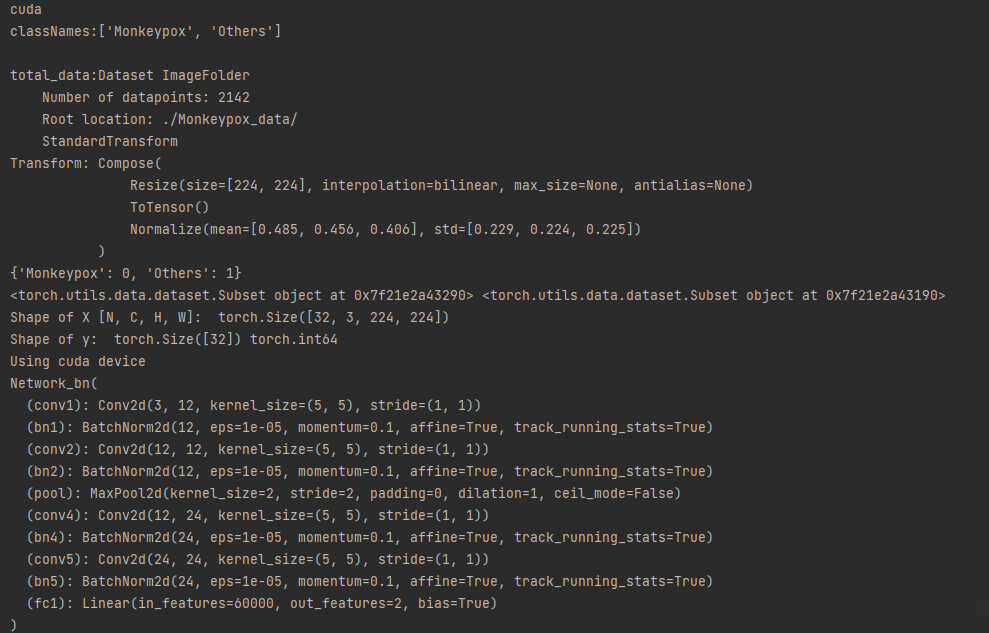Viewport: 989px width, 633px height.
Task: Click the 'cuda' text on the first line
Action: (26, 10)
